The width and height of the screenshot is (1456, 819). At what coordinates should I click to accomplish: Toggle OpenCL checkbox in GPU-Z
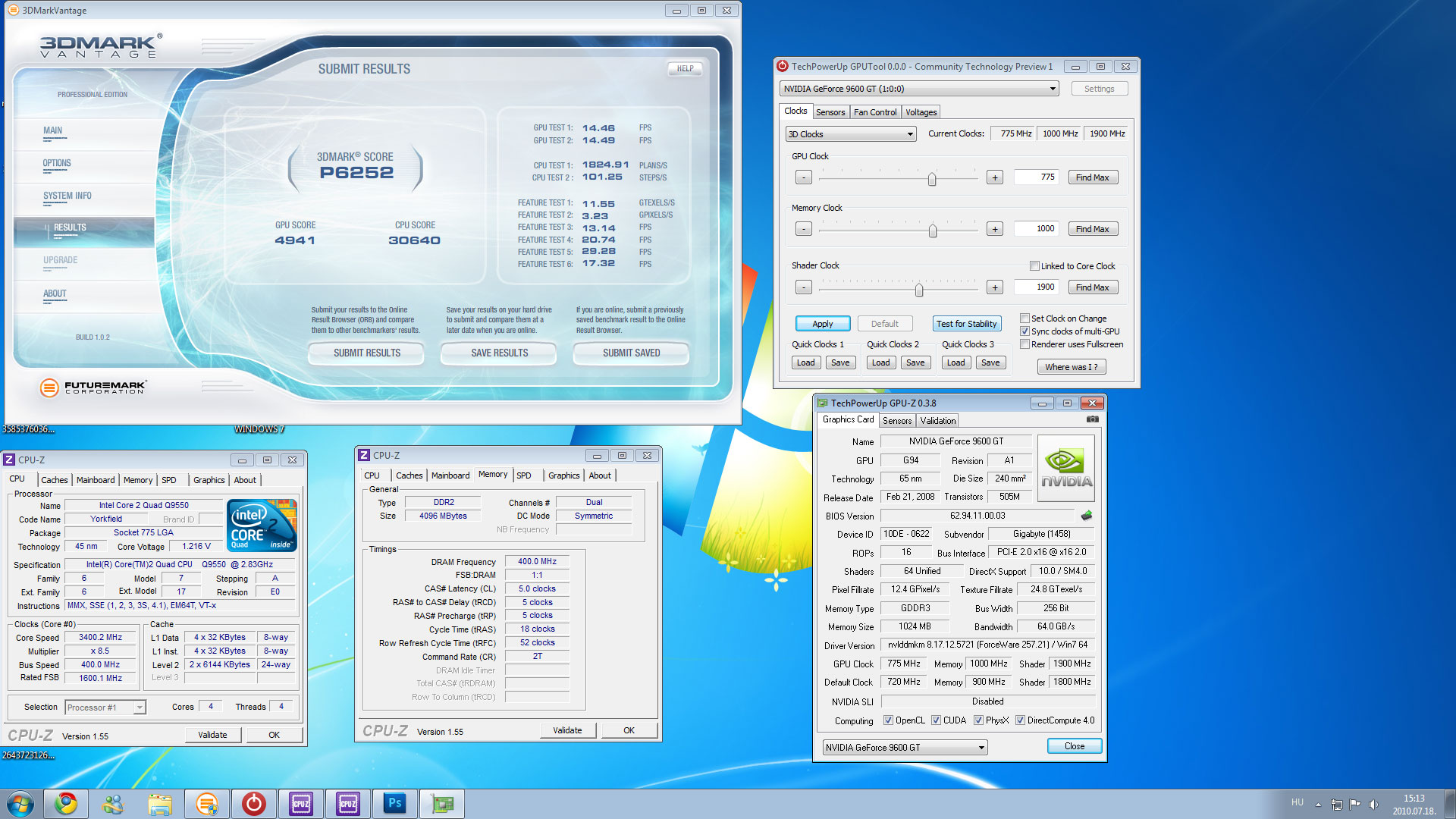click(x=888, y=720)
